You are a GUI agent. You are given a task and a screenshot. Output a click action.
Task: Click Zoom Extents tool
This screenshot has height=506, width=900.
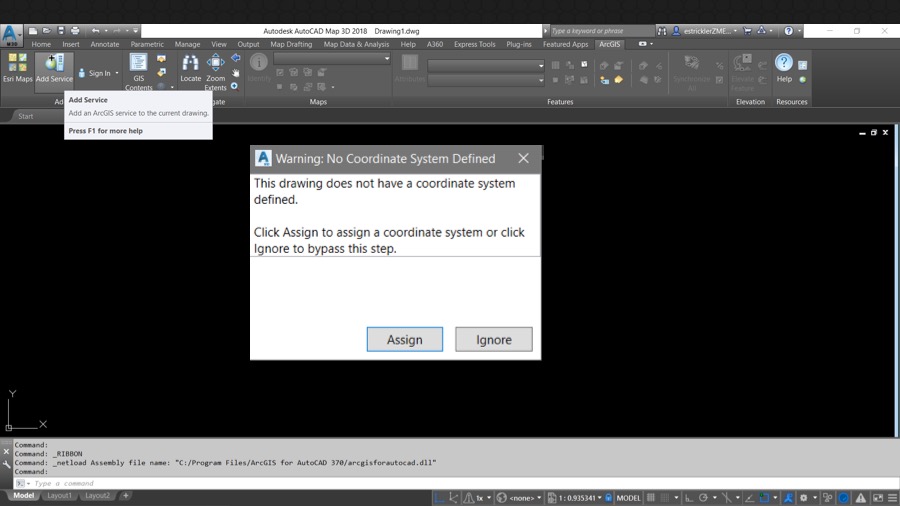click(215, 72)
